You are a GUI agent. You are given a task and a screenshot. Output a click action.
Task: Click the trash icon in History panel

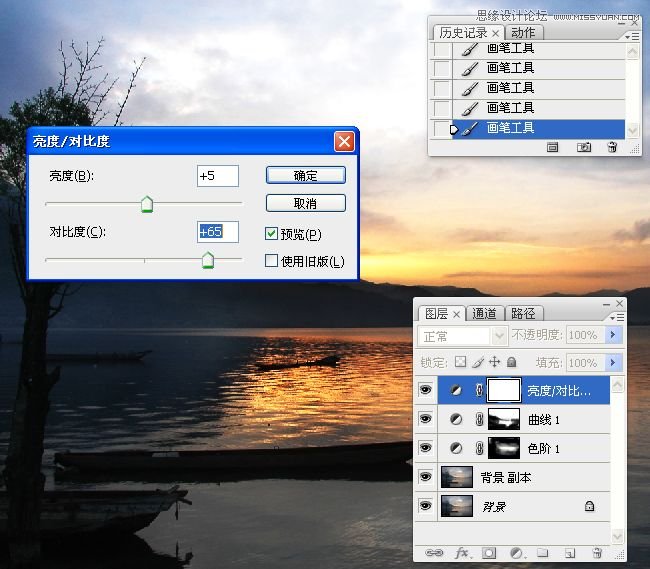[x=612, y=147]
